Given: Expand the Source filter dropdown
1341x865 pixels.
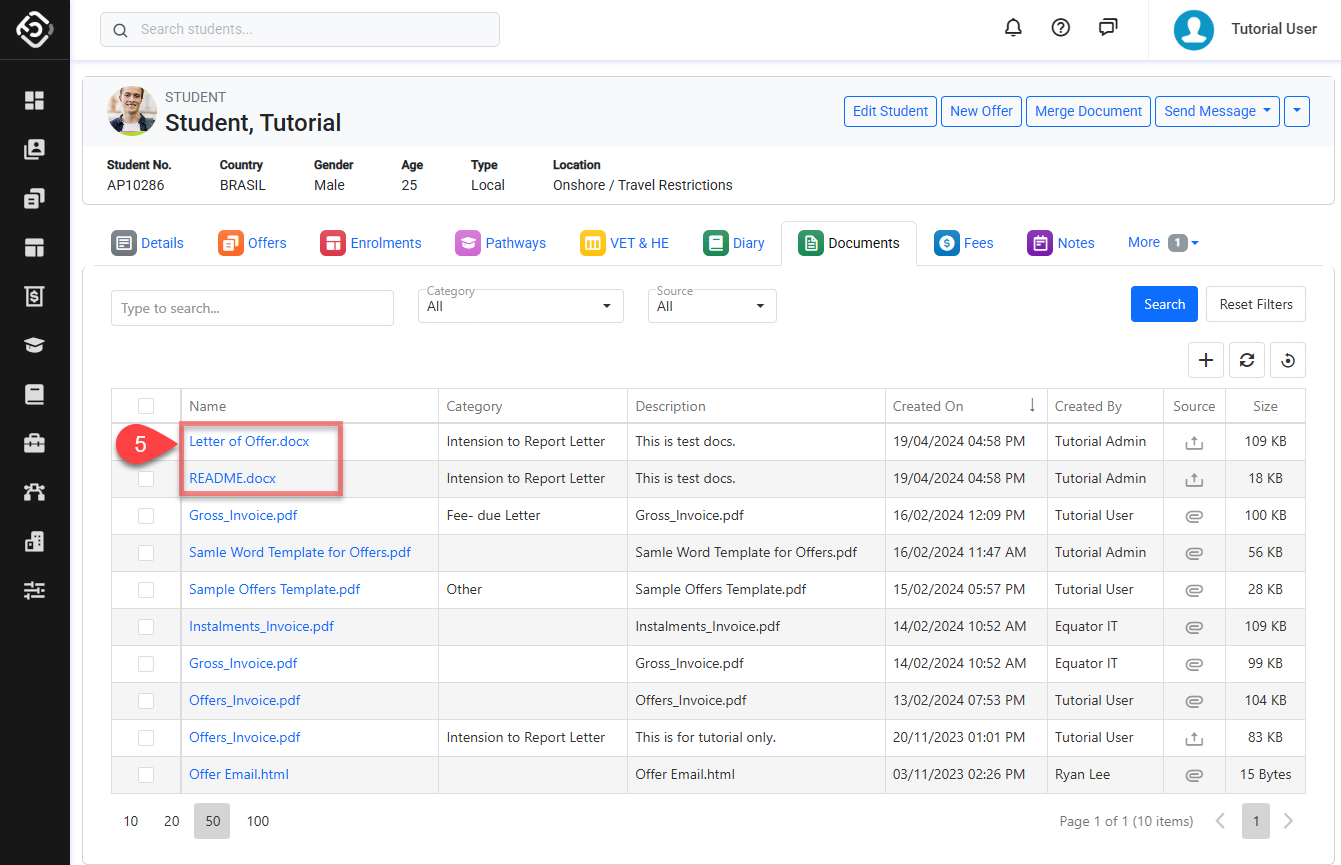Looking at the screenshot, I should (711, 306).
